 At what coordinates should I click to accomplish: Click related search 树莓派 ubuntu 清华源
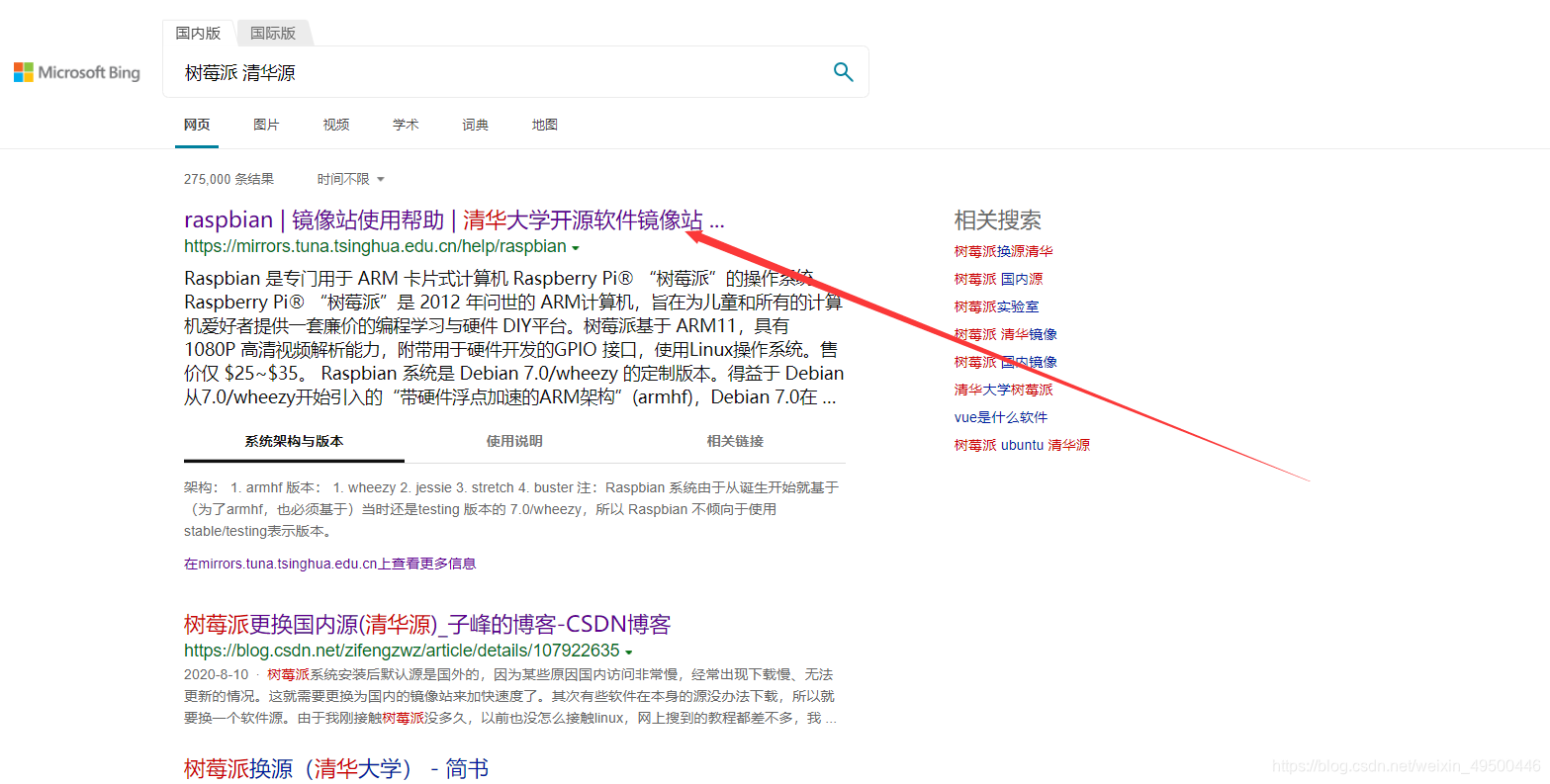(x=1022, y=445)
